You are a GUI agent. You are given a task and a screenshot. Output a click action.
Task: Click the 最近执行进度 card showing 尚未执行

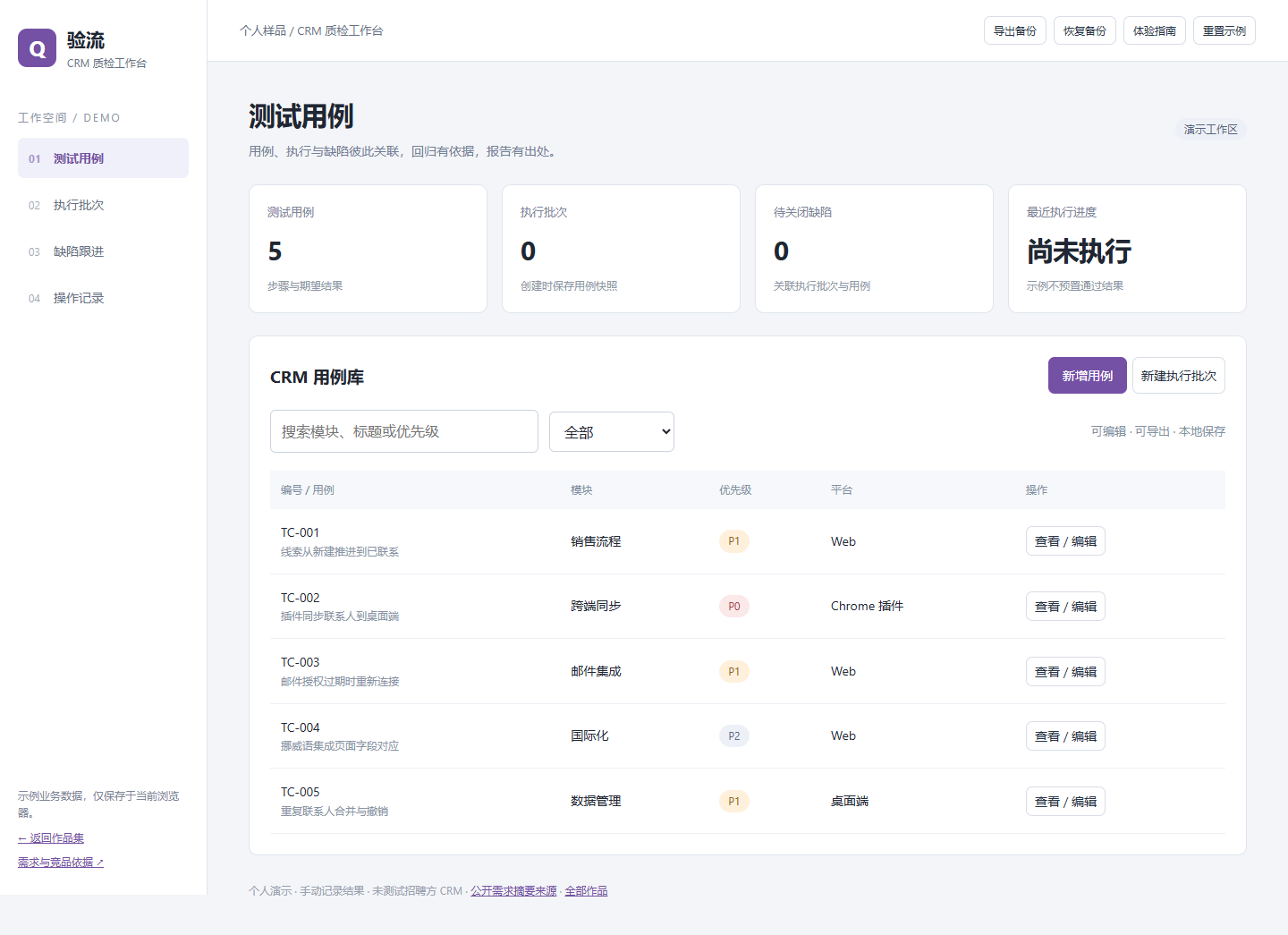click(1127, 249)
